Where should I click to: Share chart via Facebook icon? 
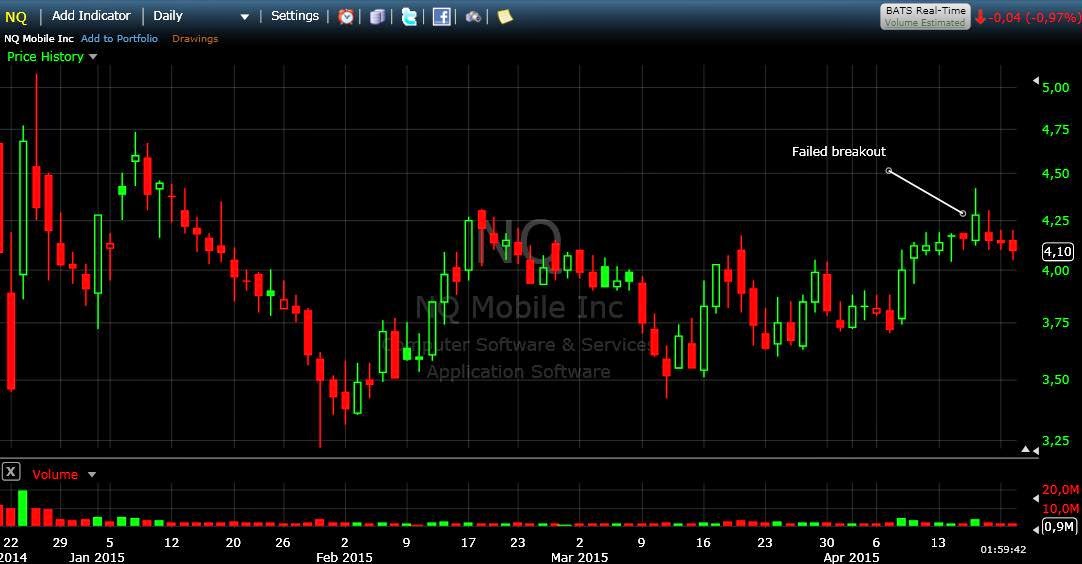coord(442,17)
